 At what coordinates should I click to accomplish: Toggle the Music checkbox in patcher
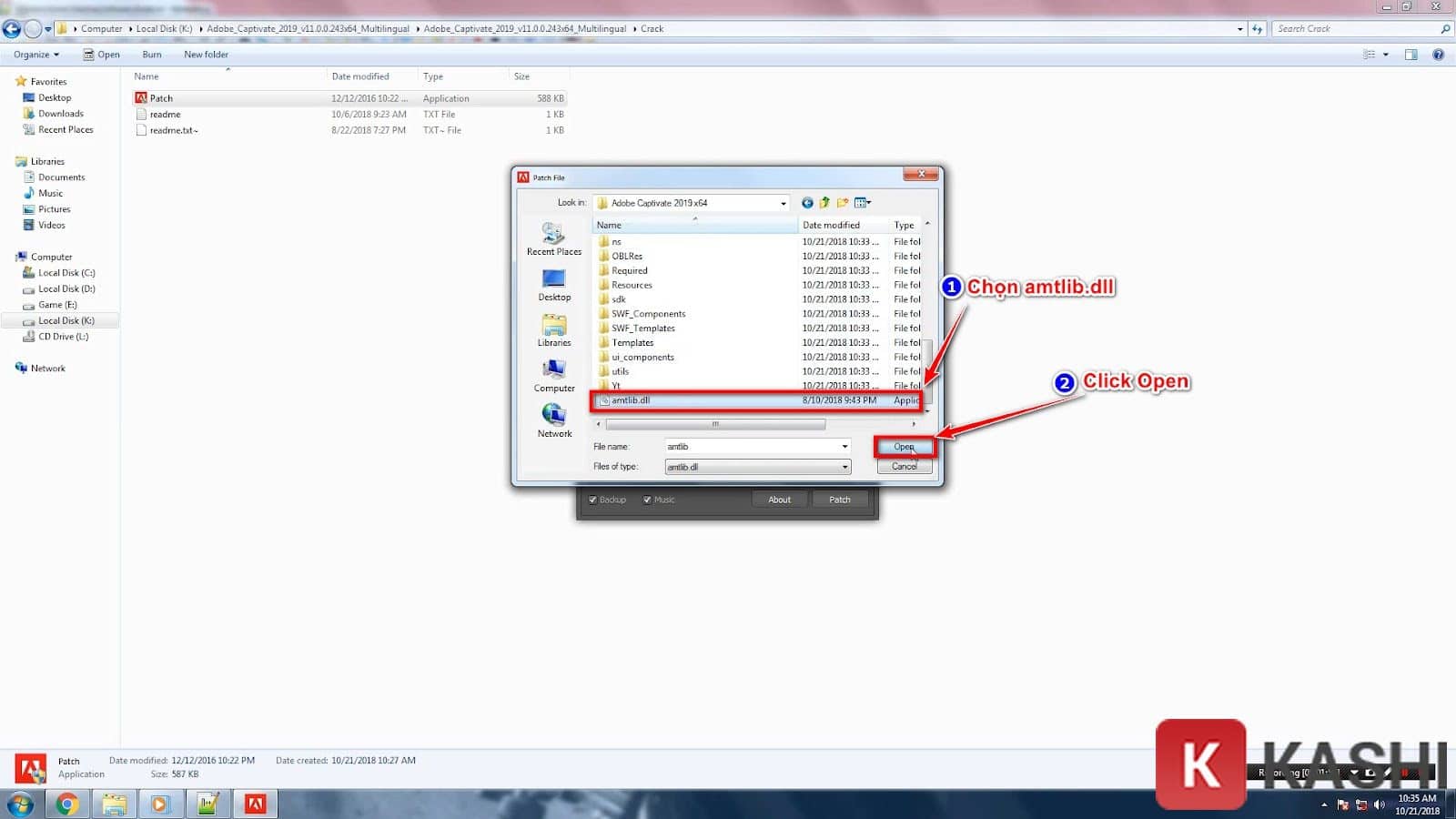coord(647,500)
